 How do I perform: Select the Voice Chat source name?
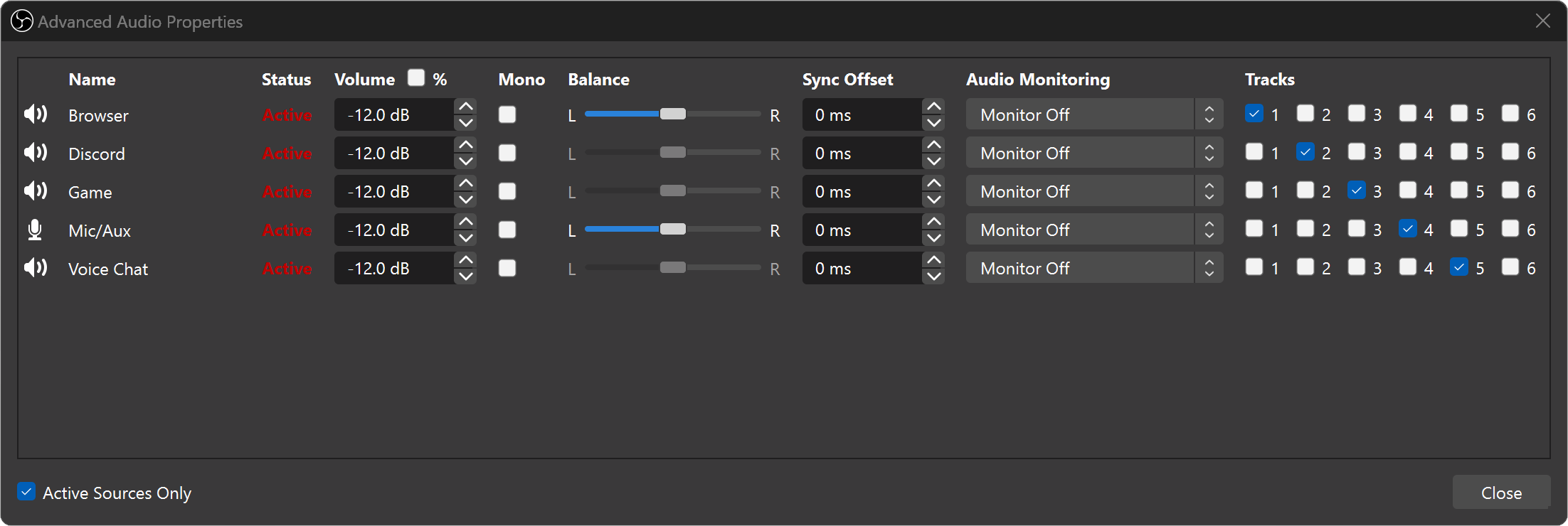click(108, 269)
